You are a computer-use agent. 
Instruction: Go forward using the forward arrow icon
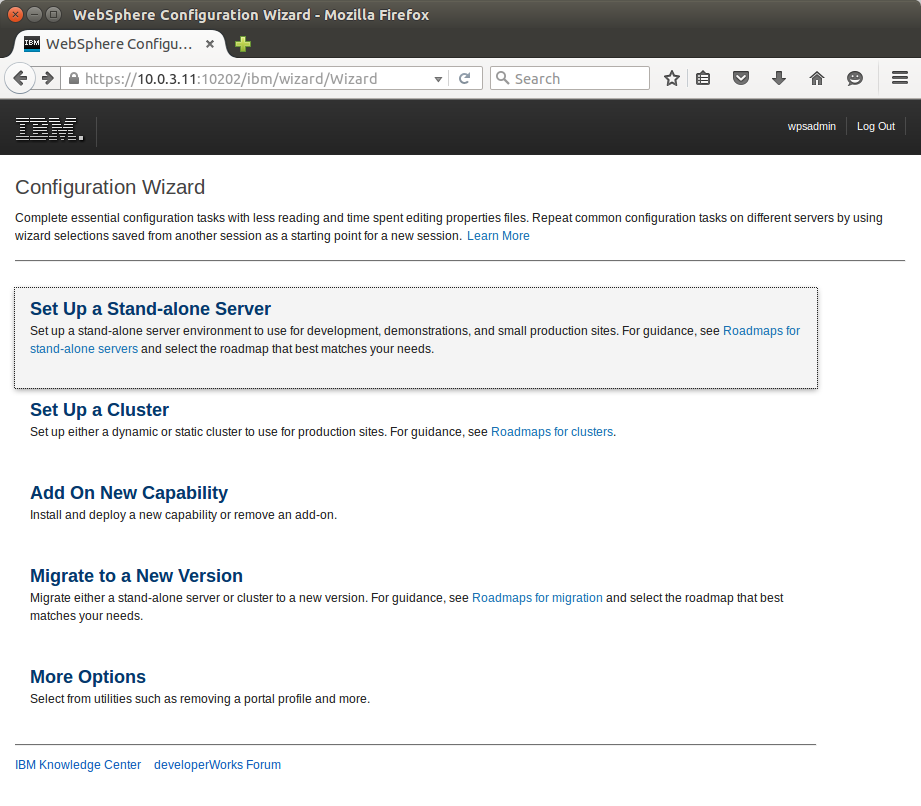click(48, 78)
